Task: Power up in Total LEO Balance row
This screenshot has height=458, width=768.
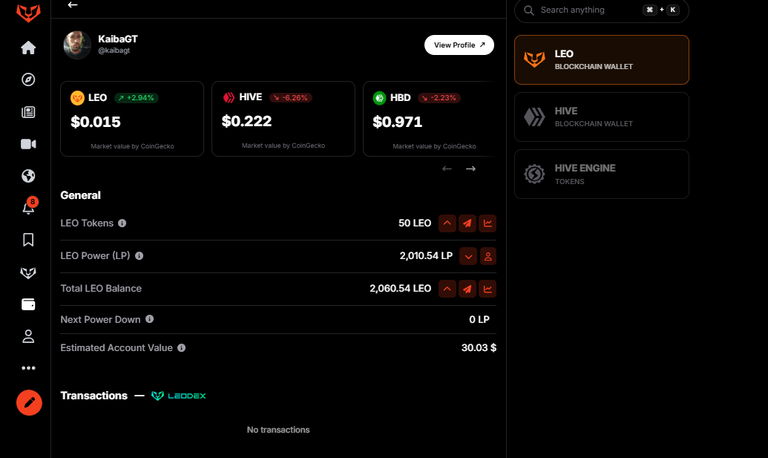Action: pyautogui.click(x=447, y=289)
